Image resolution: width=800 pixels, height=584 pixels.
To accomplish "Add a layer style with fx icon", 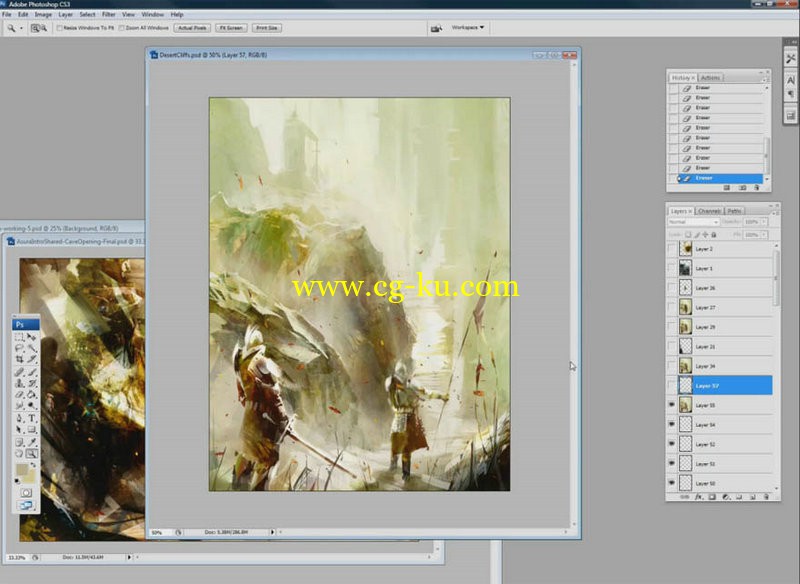I will click(x=699, y=496).
